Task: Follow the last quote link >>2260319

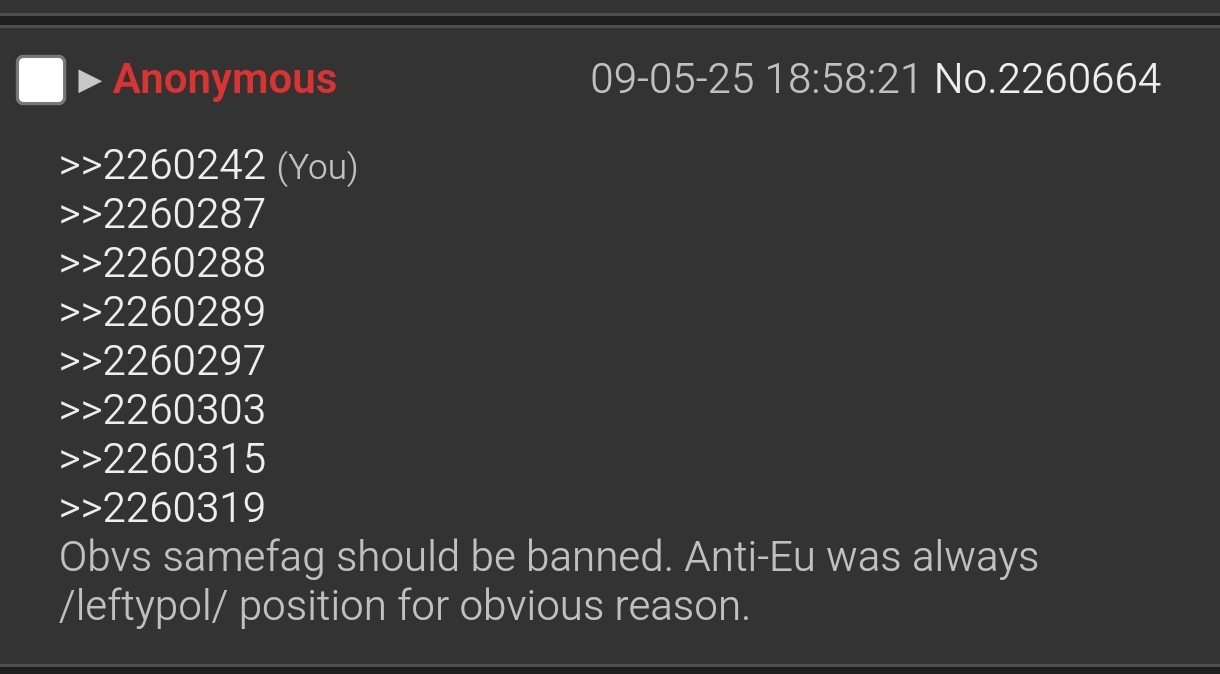Action: coord(162,508)
